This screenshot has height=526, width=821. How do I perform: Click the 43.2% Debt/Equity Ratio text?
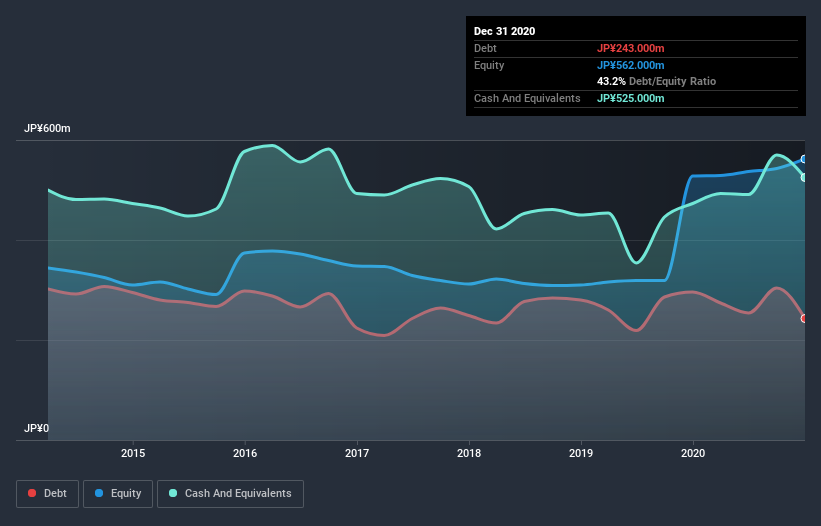(x=656, y=81)
